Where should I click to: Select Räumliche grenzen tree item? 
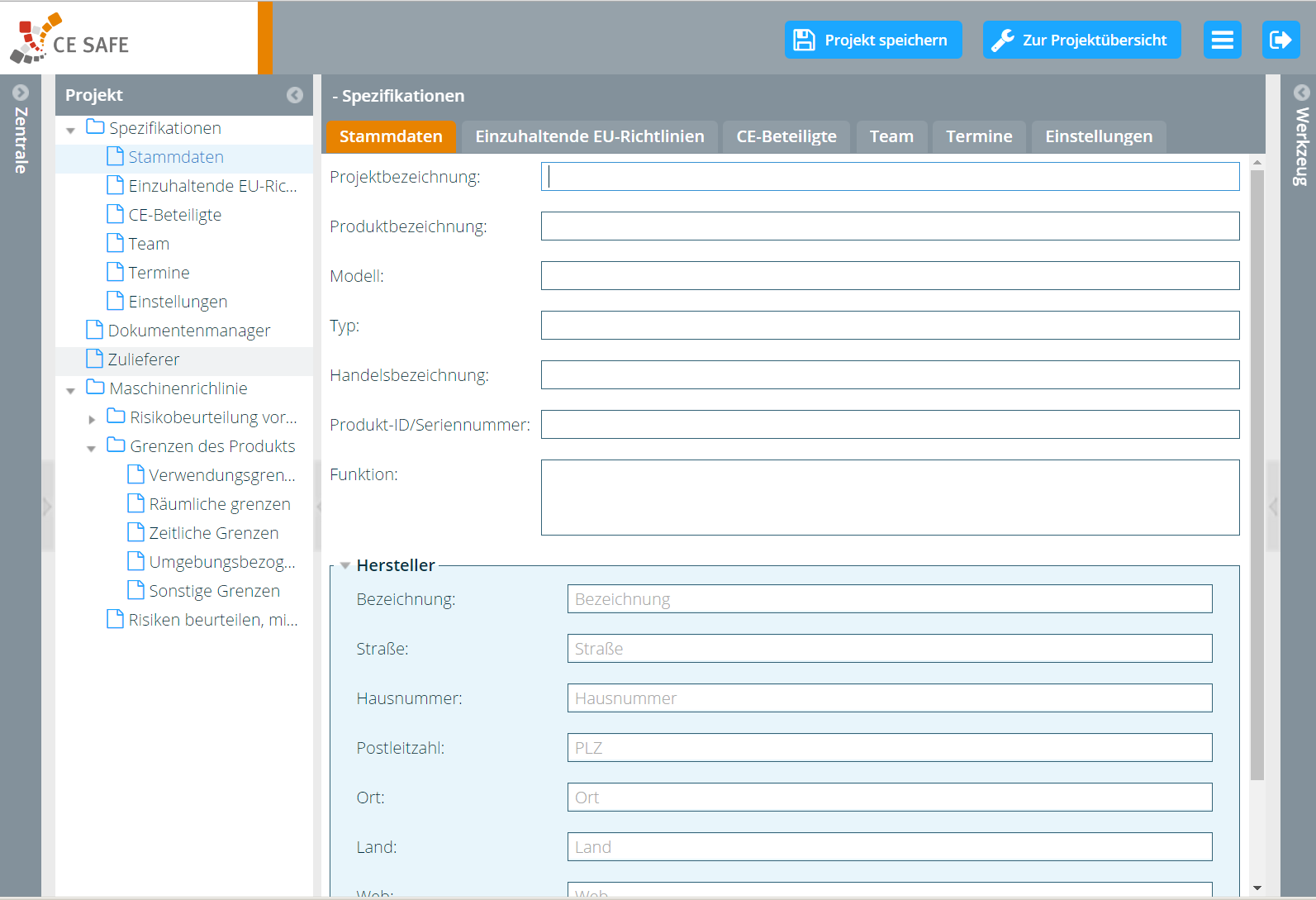(220, 503)
